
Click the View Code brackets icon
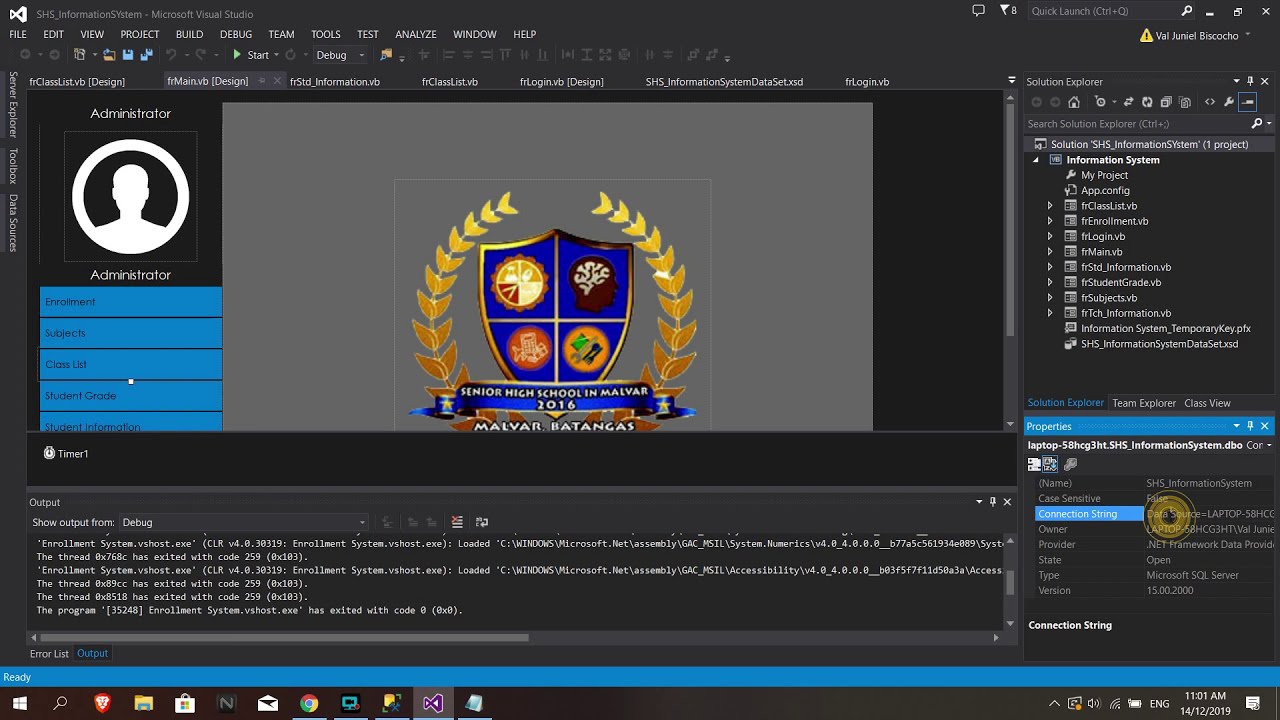click(x=1210, y=102)
